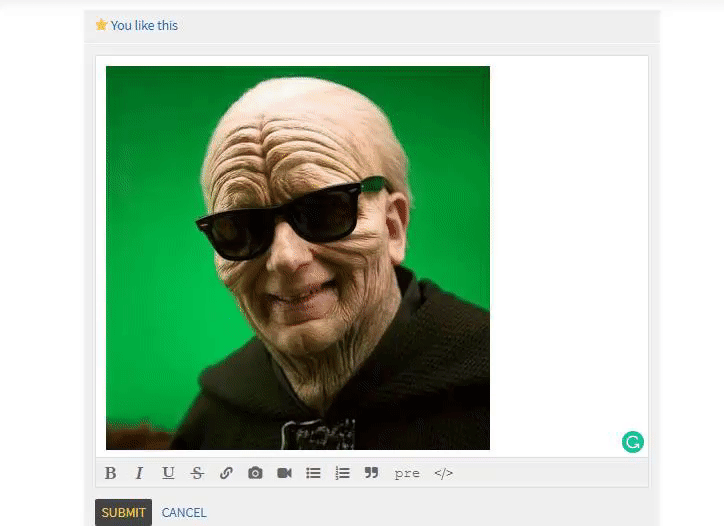Image resolution: width=724 pixels, height=526 pixels.
Task: Apply pre formatted text style
Action: click(407, 473)
